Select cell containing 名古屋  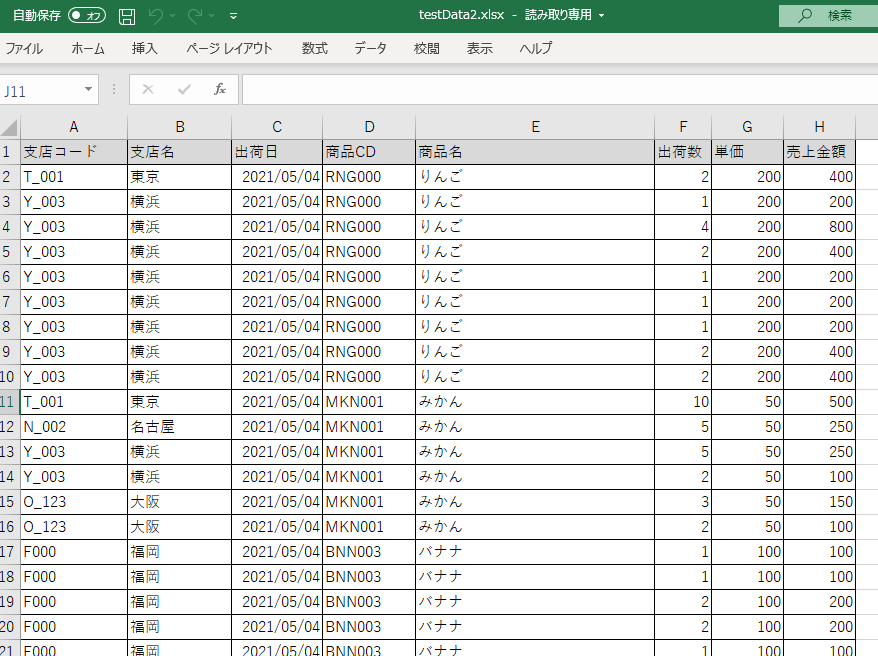(x=179, y=427)
